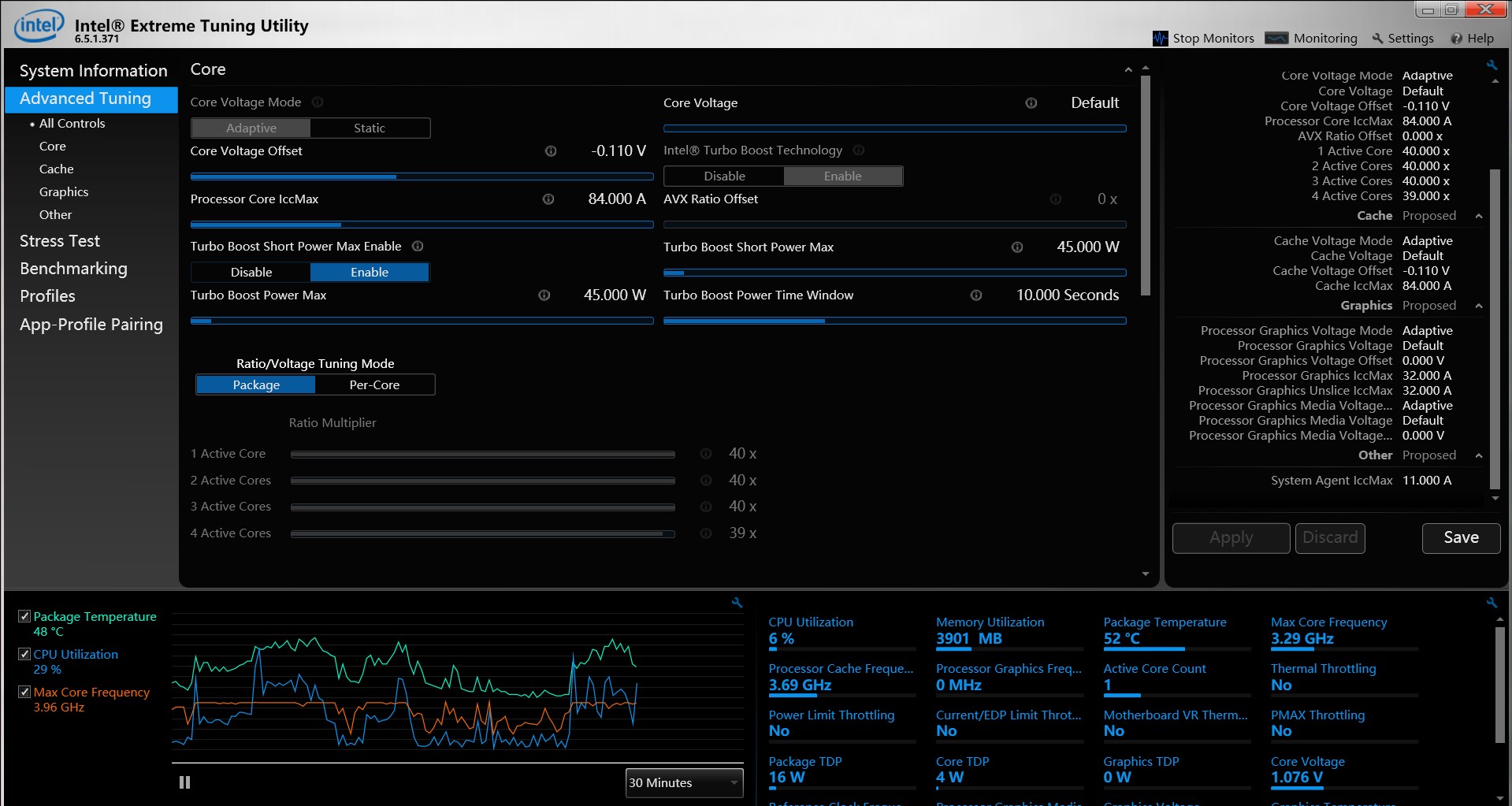The height and width of the screenshot is (806, 1512).
Task: Click the graph panel wrench icon
Action: (x=737, y=603)
